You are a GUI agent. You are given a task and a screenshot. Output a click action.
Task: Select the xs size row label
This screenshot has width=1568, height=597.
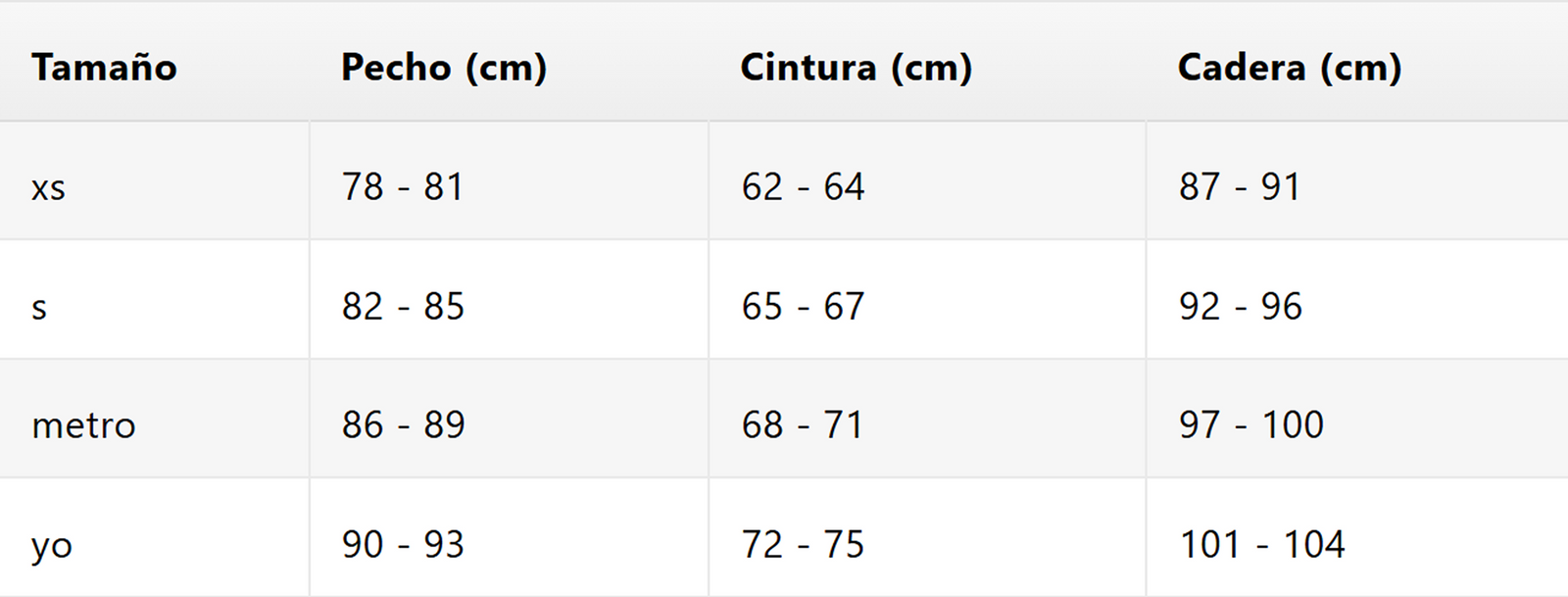pyautogui.click(x=48, y=187)
